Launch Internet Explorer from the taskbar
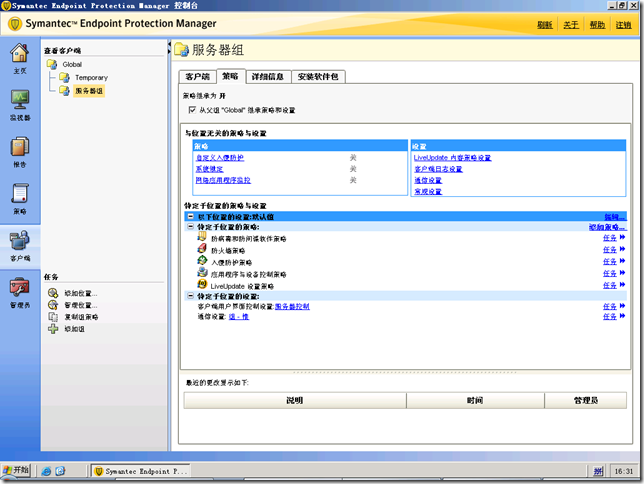 (46, 471)
